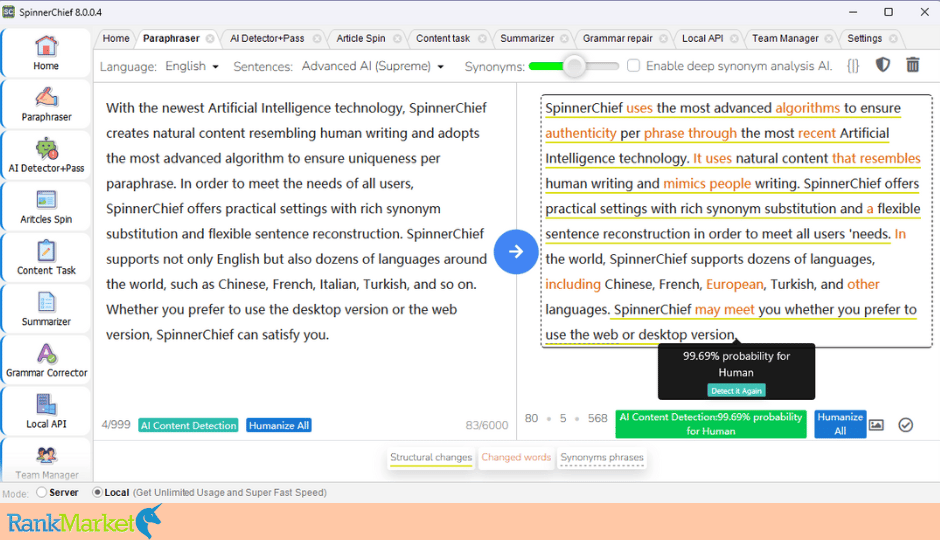Viewport: 940px width, 540px height.
Task: Click Detect it Again in tooltip
Action: coord(736,391)
